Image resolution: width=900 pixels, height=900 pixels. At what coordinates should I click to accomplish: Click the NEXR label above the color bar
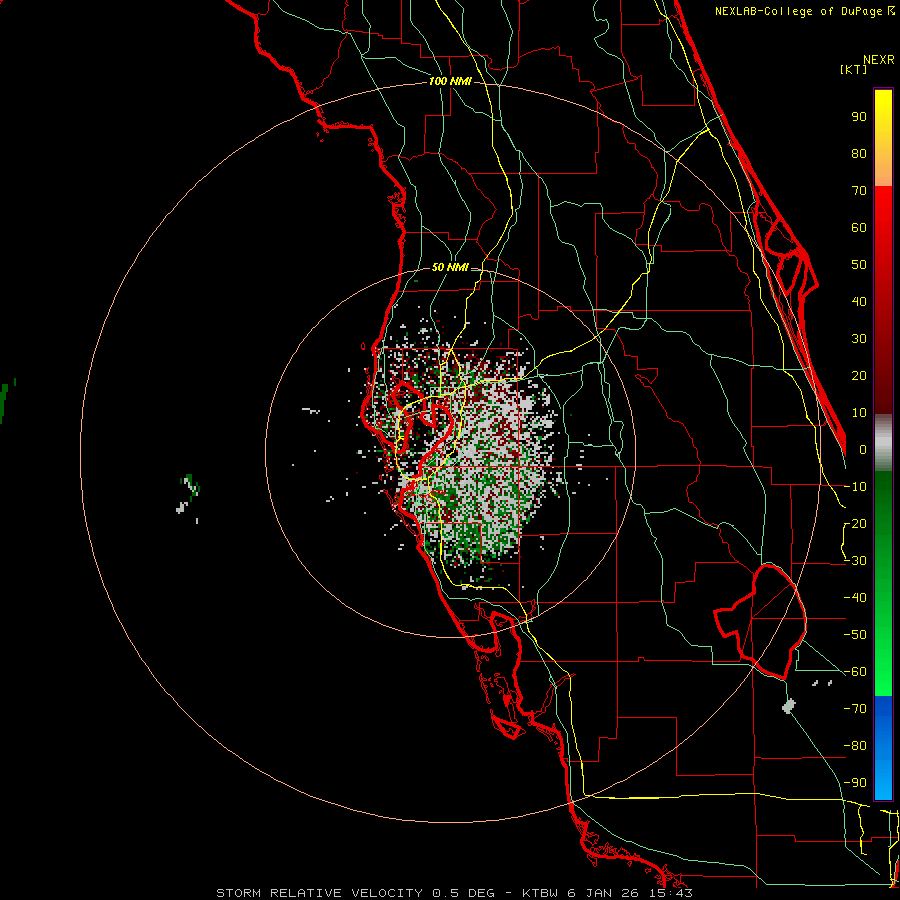tap(879, 60)
